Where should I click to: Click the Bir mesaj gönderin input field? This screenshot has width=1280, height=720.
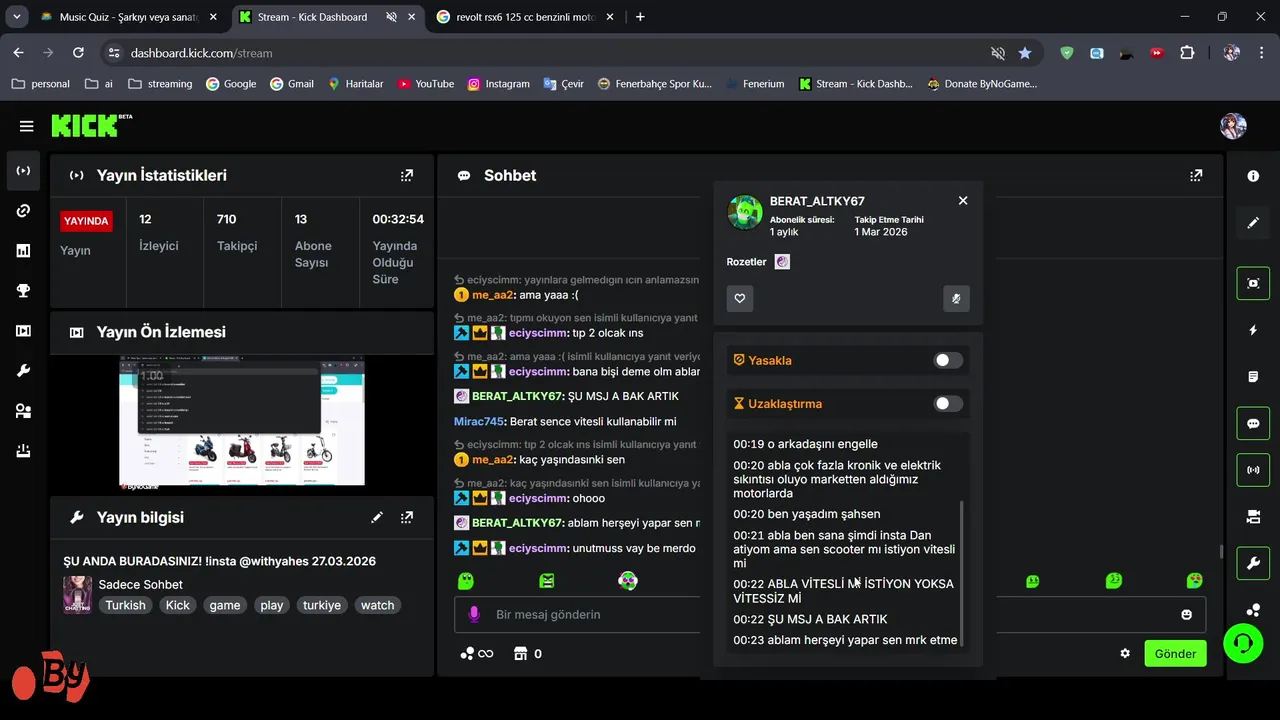[830, 614]
